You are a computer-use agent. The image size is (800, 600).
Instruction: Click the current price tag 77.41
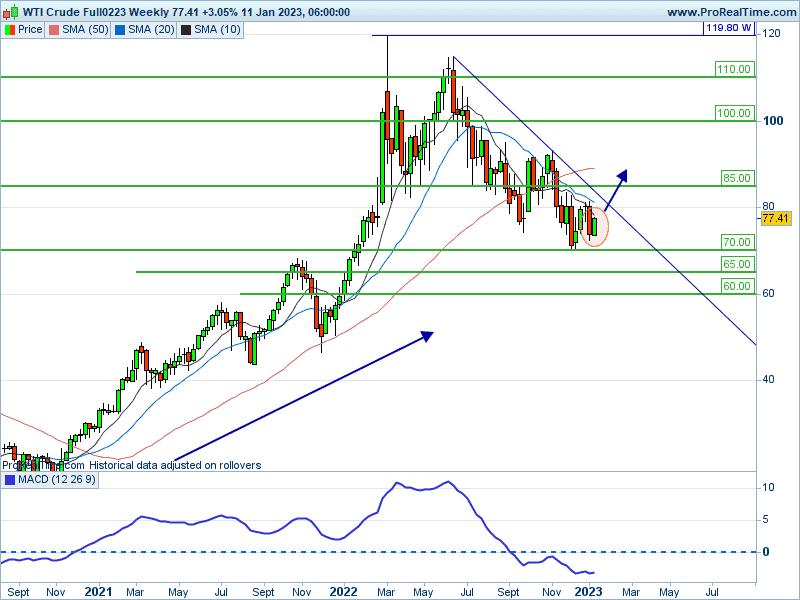point(776,218)
